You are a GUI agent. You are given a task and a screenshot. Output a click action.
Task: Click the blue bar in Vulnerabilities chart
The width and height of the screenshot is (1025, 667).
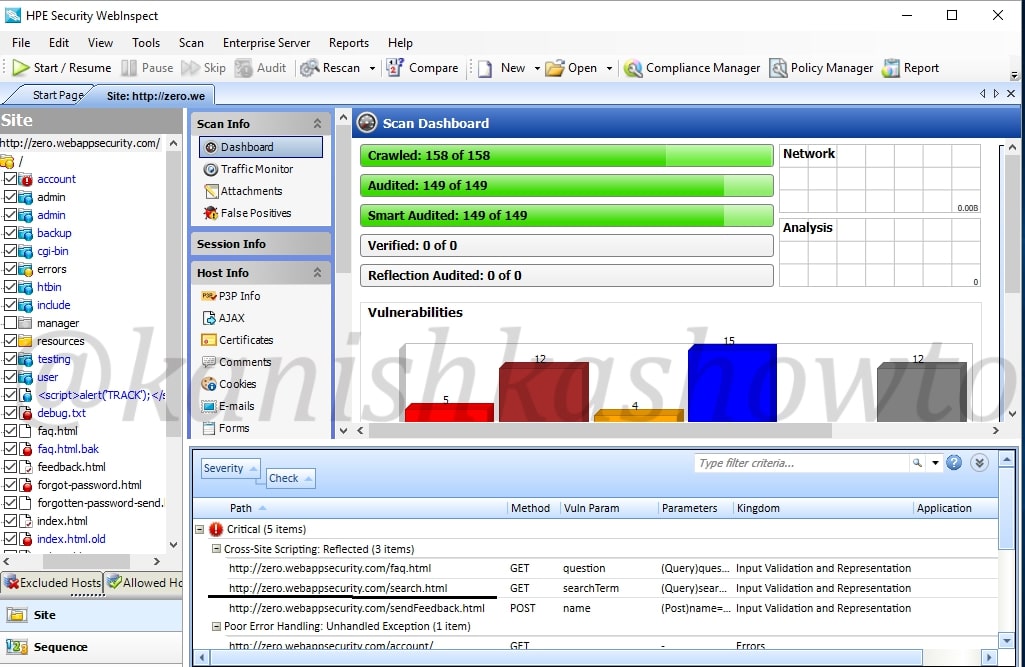732,383
